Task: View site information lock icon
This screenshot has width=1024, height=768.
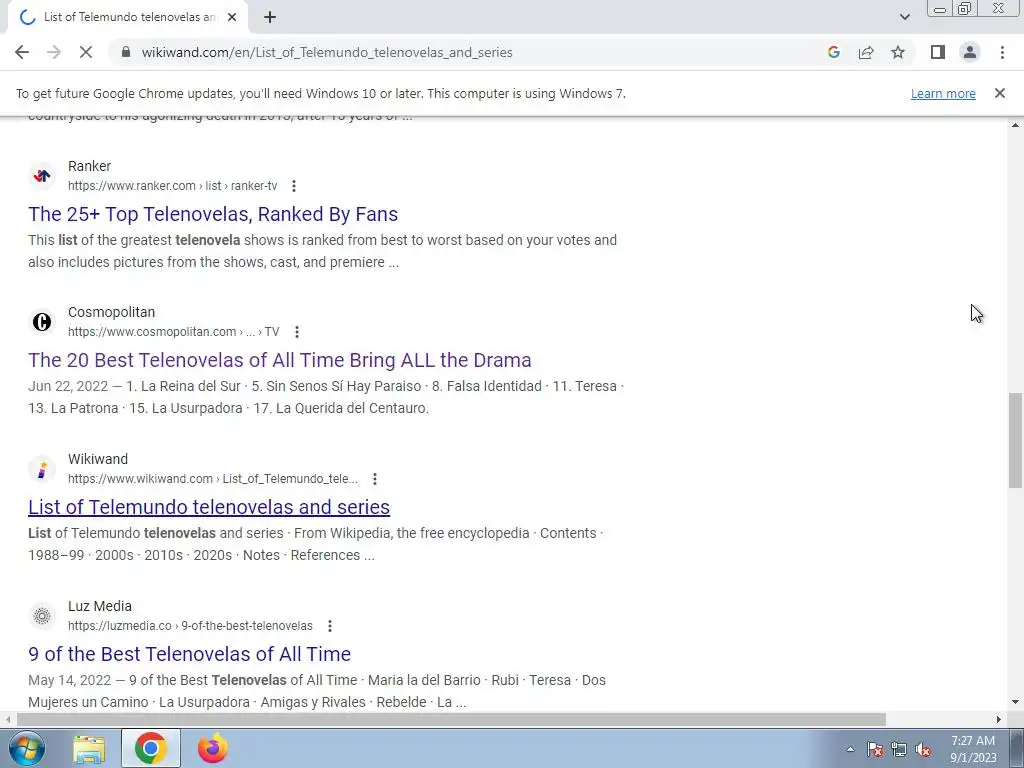Action: click(127, 52)
